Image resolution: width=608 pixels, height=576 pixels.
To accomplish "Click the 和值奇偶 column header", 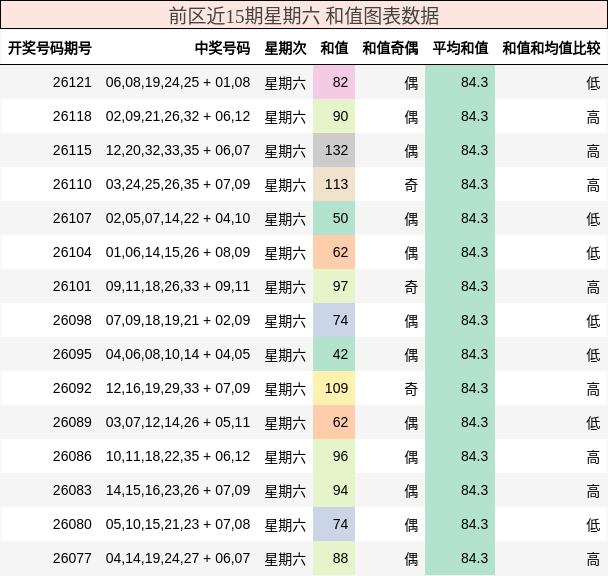I will (390, 48).
